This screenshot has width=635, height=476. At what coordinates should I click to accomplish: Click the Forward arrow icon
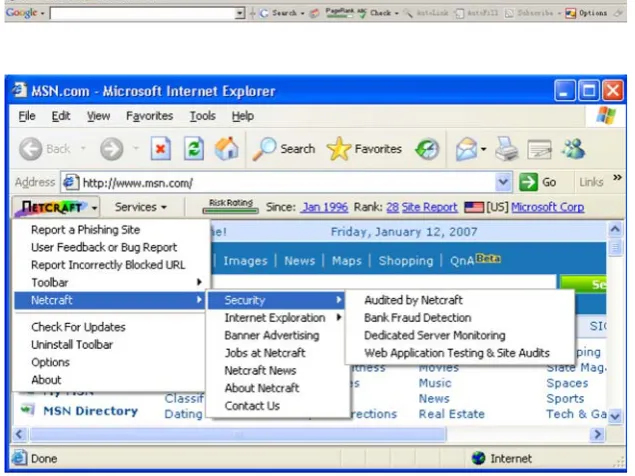pos(111,149)
